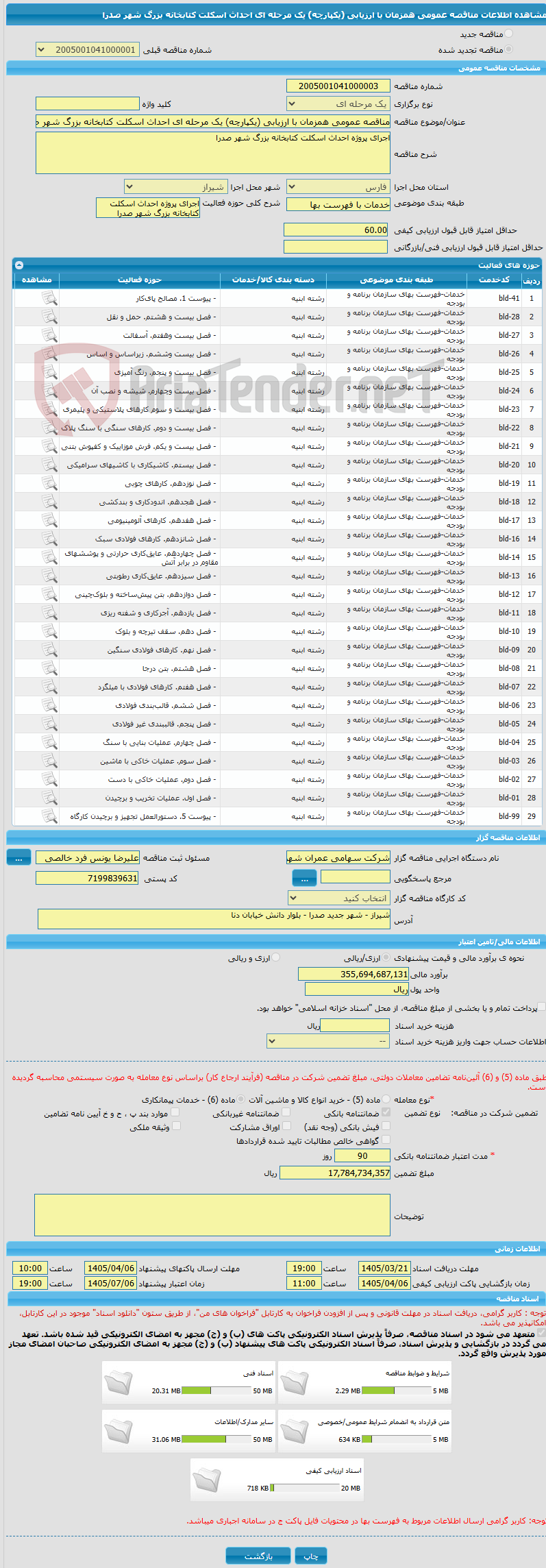
Task: Open the اسناد ارزیابی کیفی folder icon
Action: click(x=207, y=1479)
